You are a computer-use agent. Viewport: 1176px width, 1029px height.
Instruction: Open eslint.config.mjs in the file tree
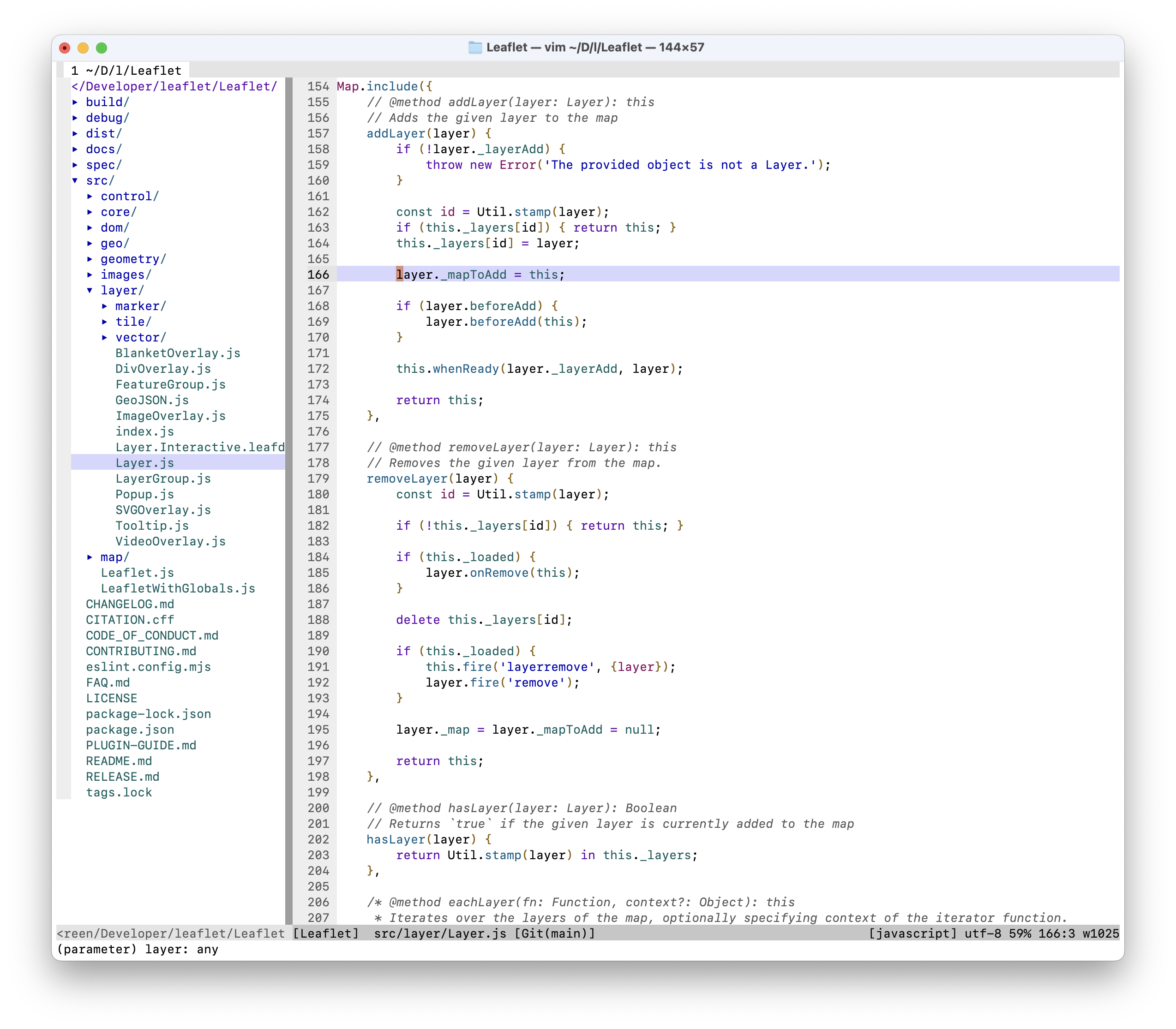pos(149,667)
